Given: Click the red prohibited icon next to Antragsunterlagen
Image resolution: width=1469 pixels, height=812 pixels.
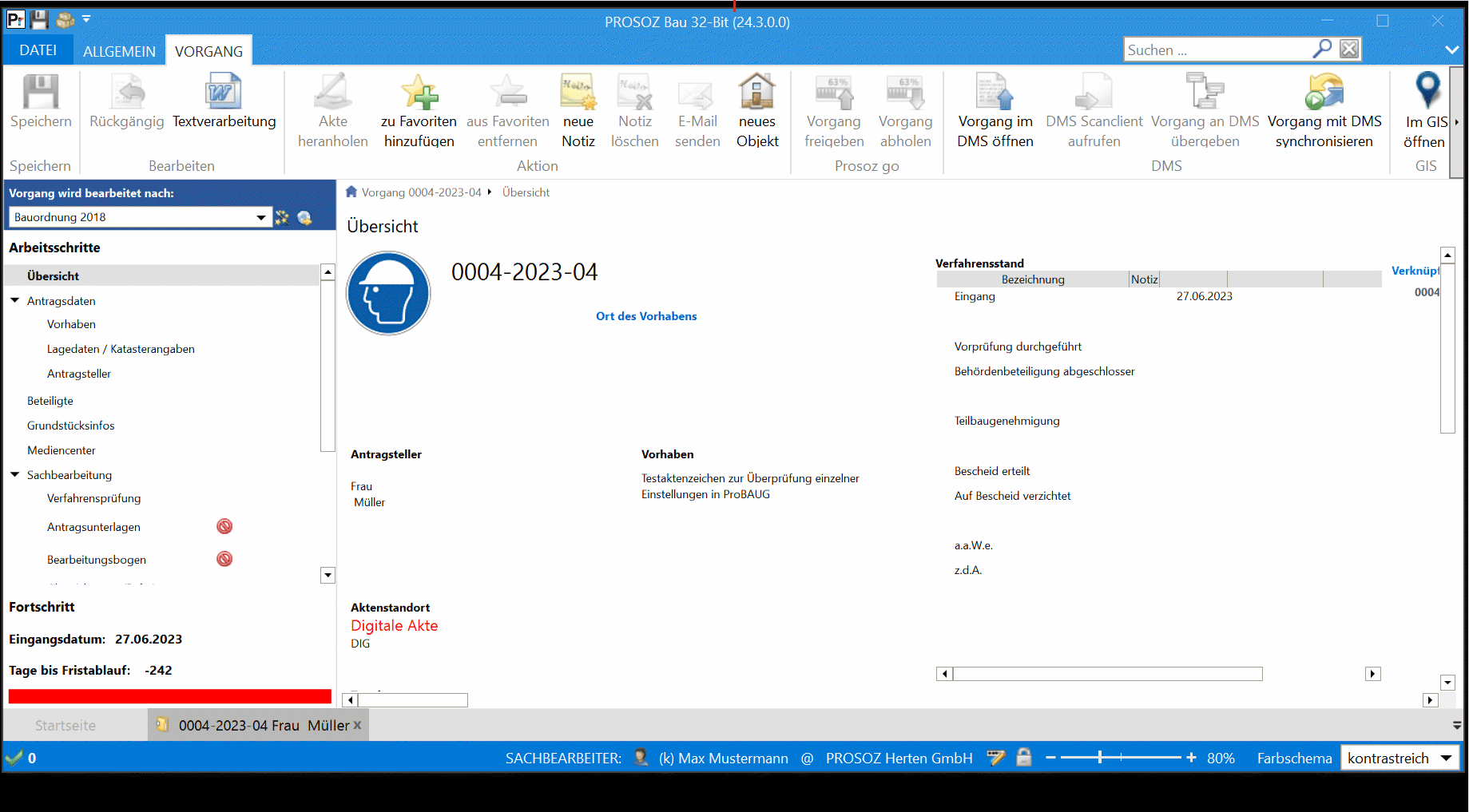Looking at the screenshot, I should click(x=224, y=526).
